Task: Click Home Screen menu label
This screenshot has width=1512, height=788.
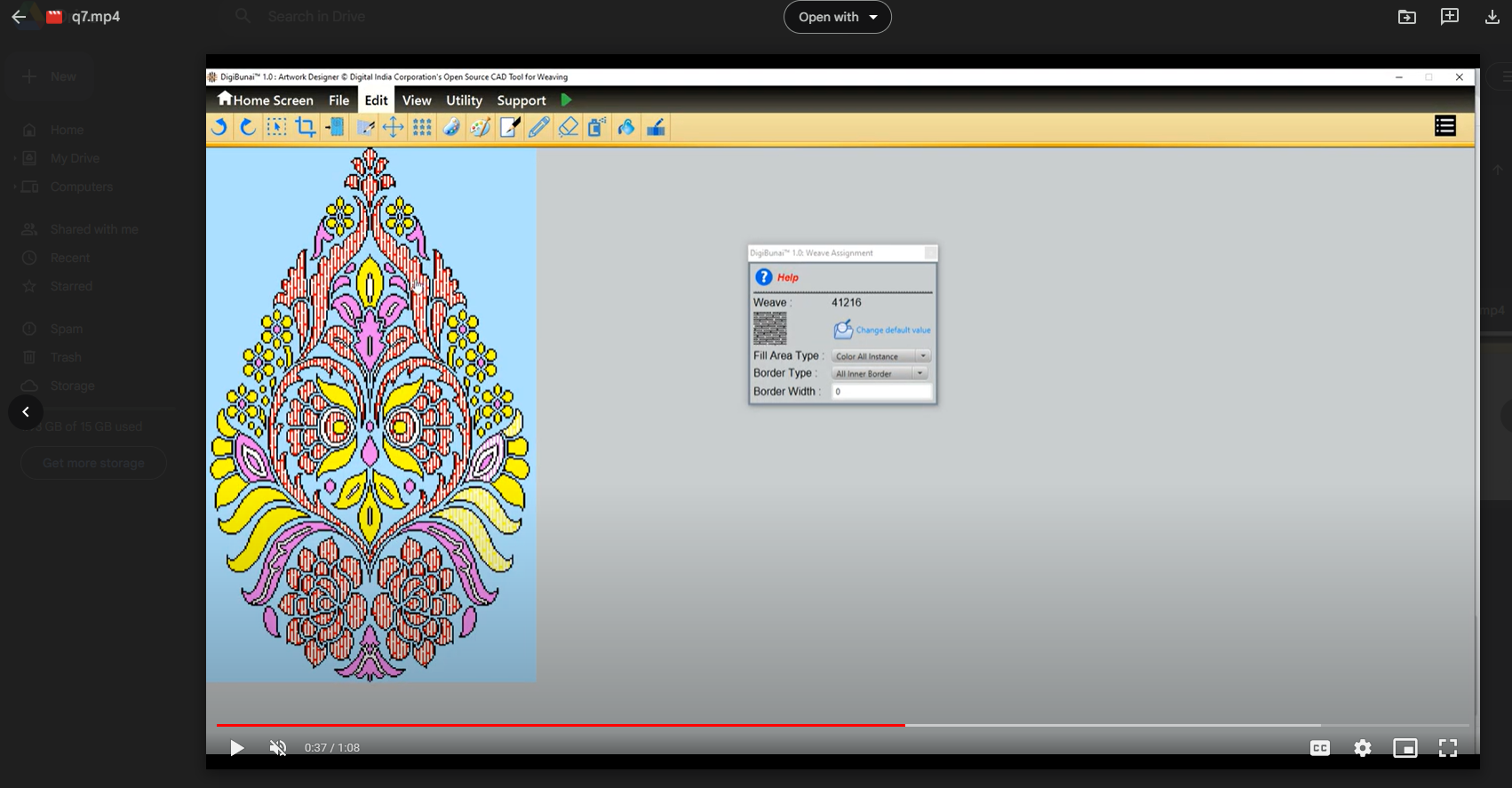Action: coord(274,100)
